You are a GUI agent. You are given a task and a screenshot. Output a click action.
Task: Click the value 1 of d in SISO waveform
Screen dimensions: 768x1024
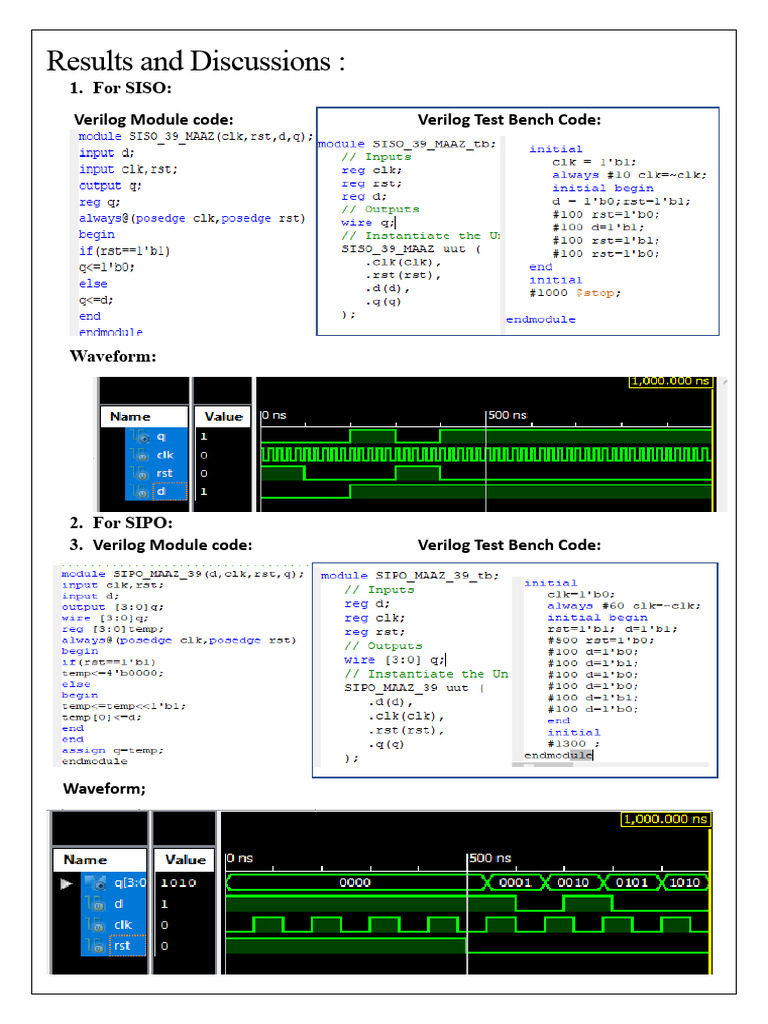pos(204,491)
